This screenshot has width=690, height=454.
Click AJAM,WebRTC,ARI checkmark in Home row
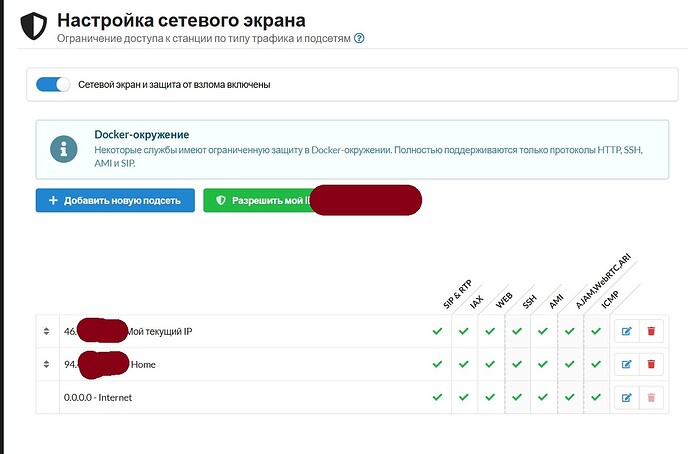[570, 364]
